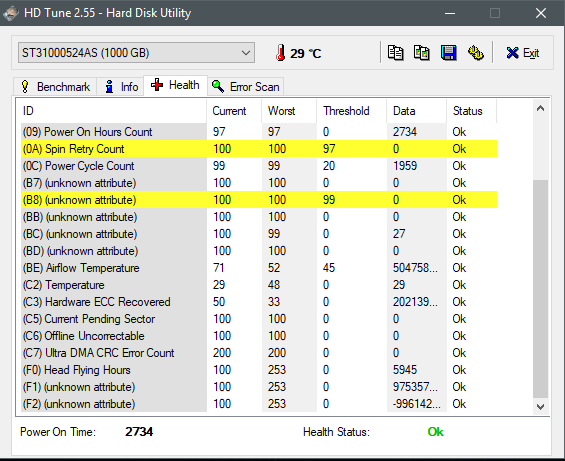Viewport: 565px width, 461px height.
Task: Switch to the Benchmark tab
Action: (55, 87)
